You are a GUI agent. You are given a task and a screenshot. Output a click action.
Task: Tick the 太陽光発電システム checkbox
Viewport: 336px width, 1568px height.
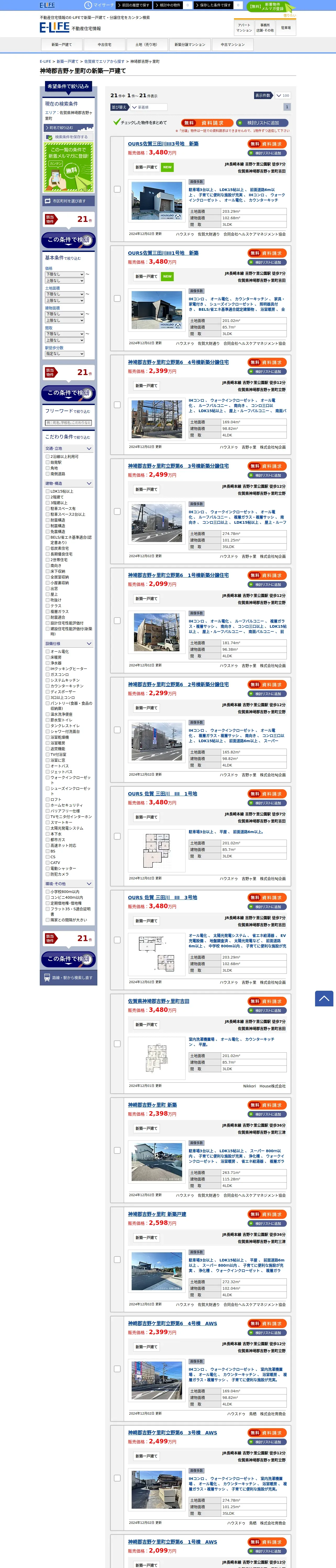coord(48,828)
